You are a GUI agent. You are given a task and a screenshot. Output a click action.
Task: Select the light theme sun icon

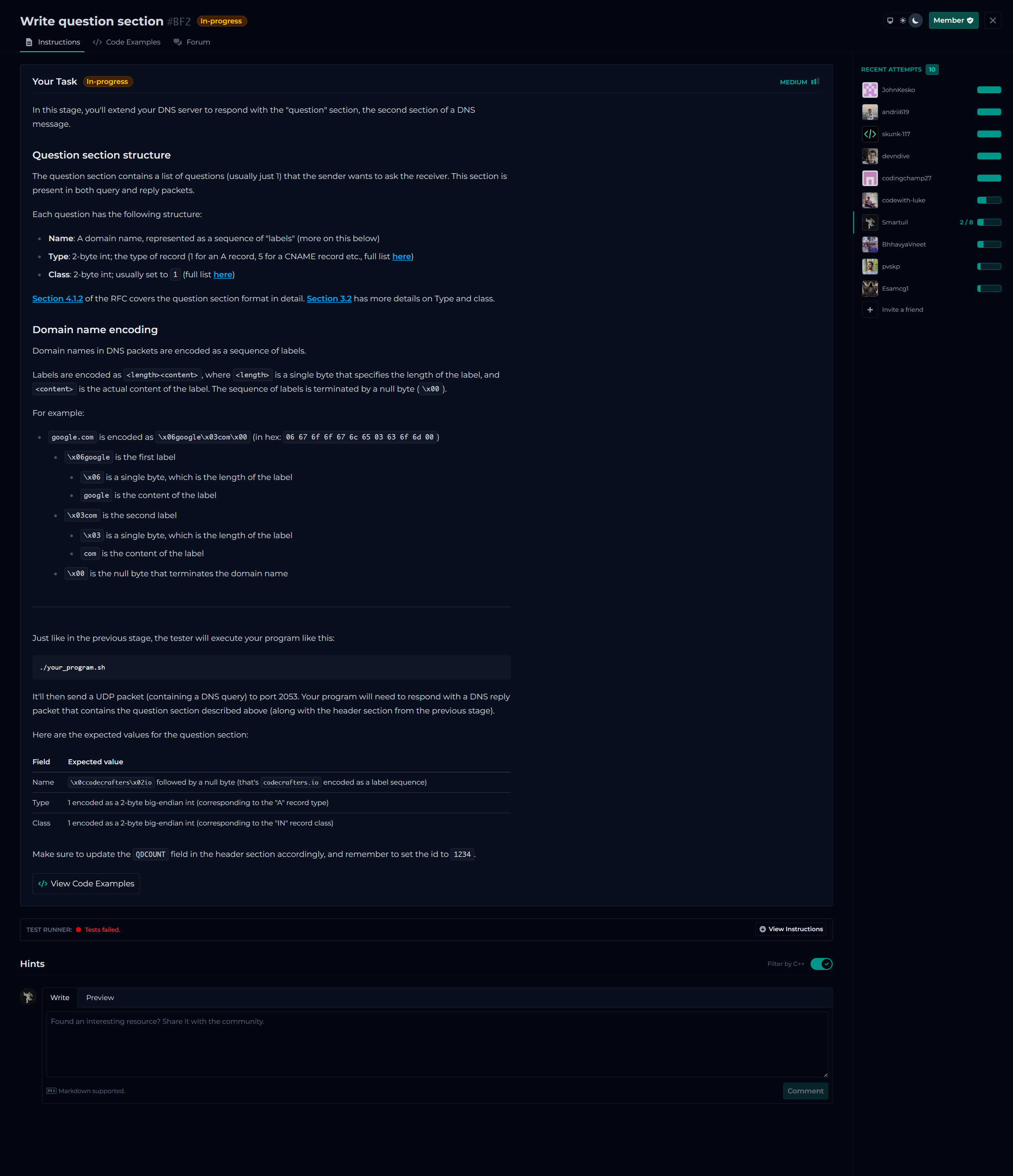[x=903, y=20]
